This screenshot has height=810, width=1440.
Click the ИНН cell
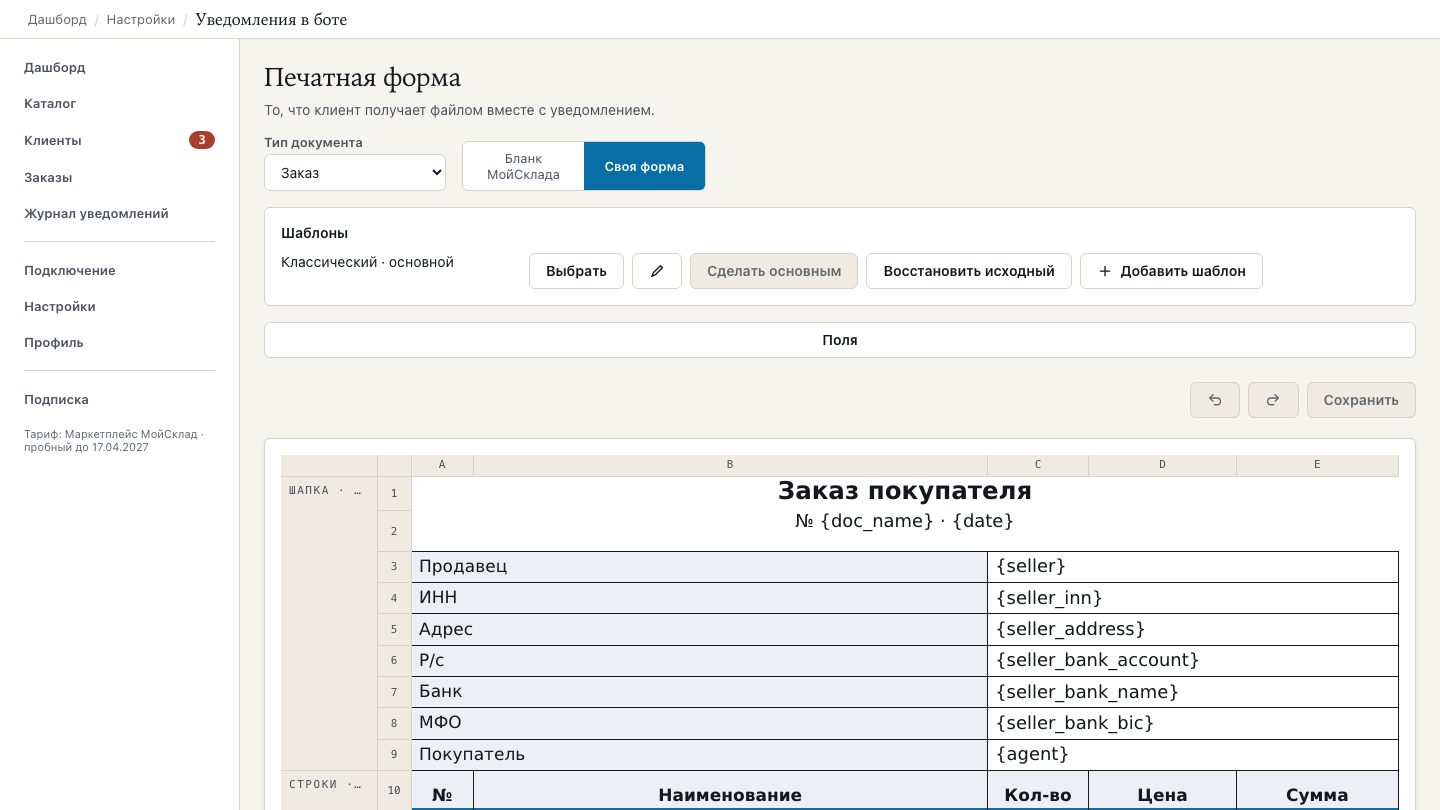point(699,598)
